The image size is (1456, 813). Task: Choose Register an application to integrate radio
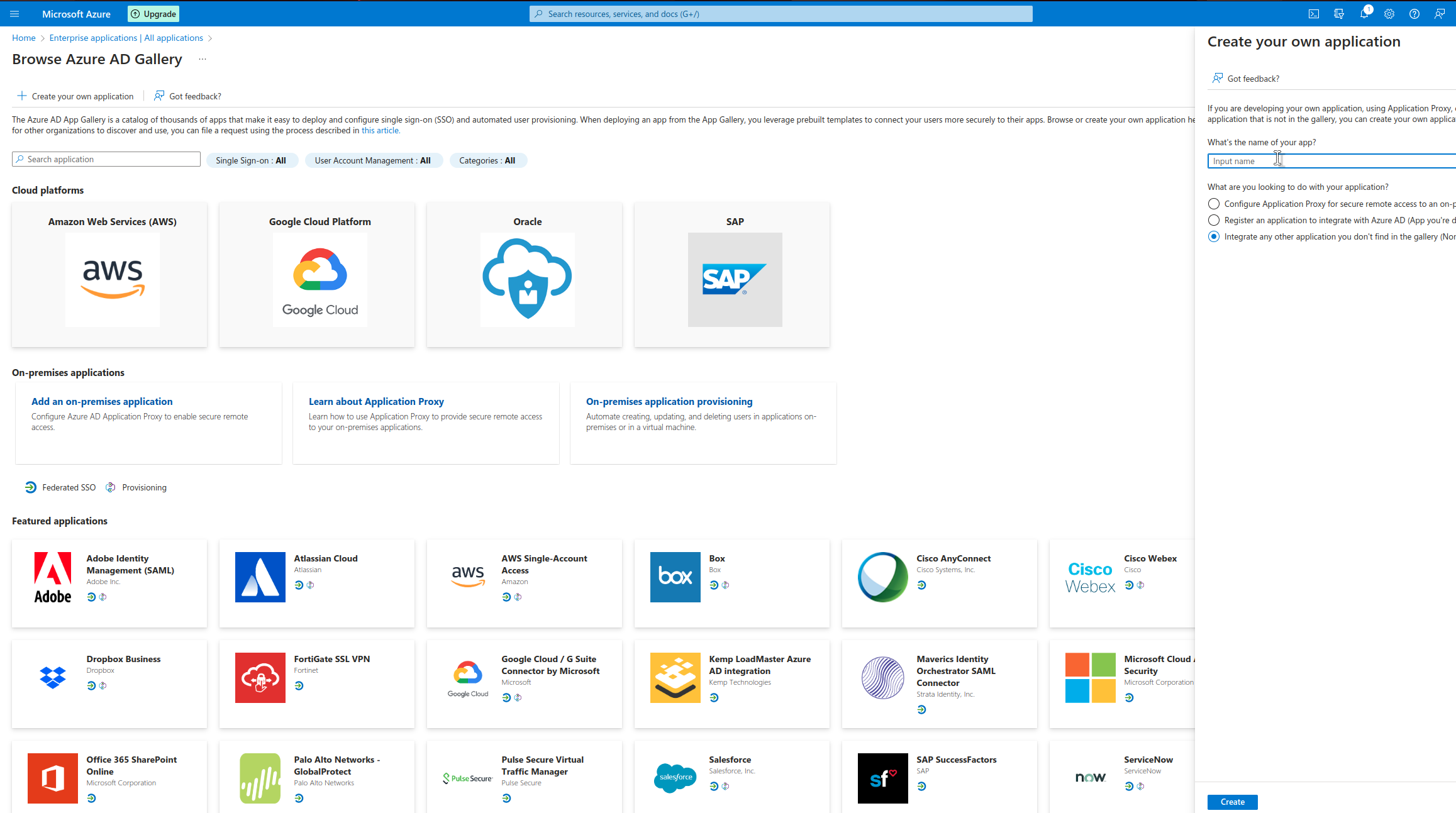tap(1214, 220)
